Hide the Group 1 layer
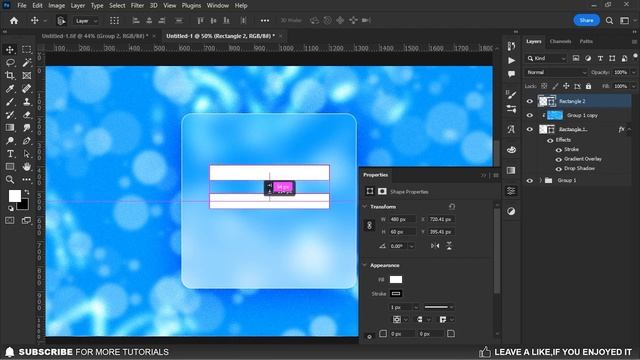Screen dimensions: 640x360 point(529,180)
